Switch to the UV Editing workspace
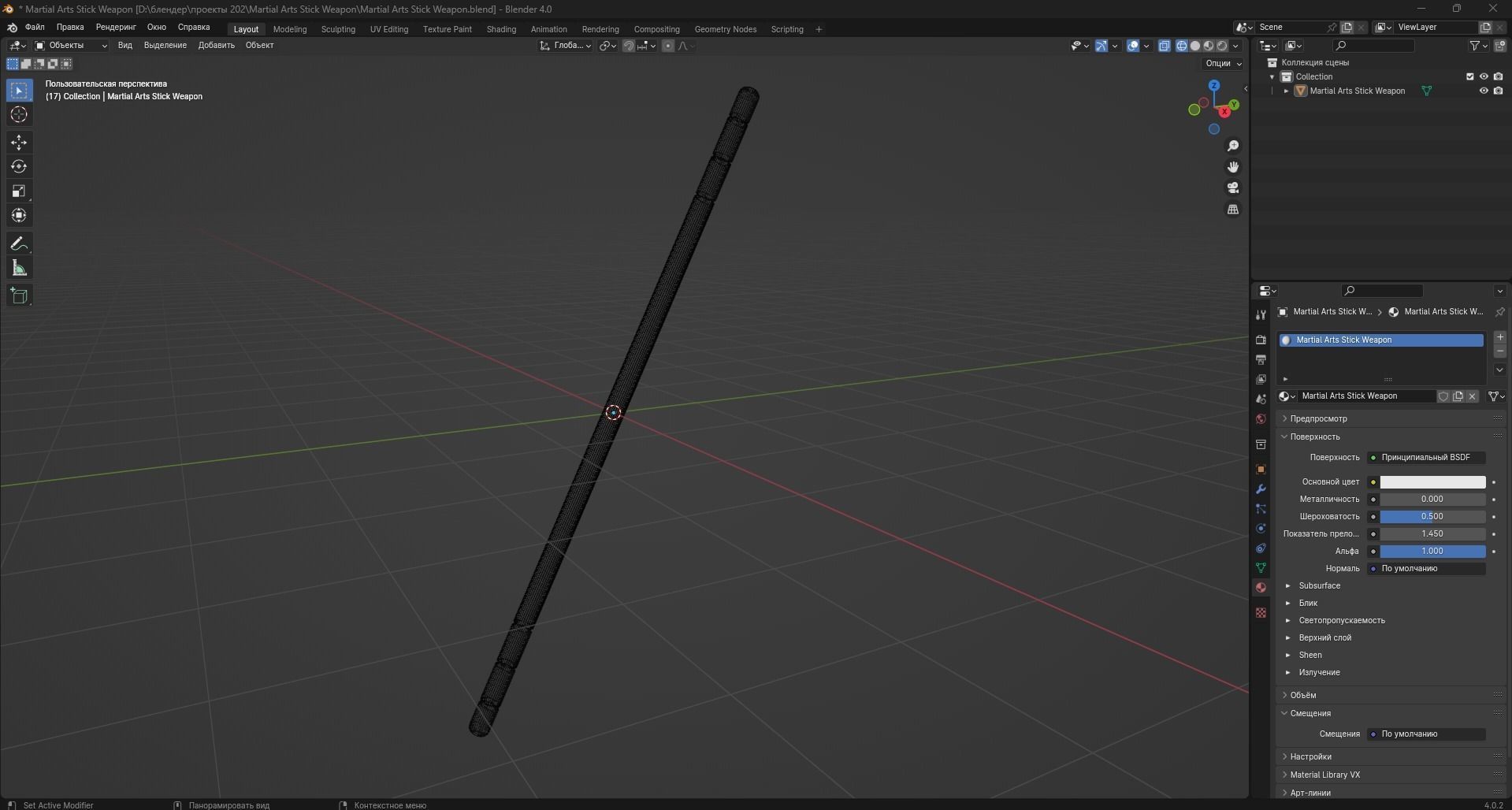The image size is (1512, 810). point(389,29)
